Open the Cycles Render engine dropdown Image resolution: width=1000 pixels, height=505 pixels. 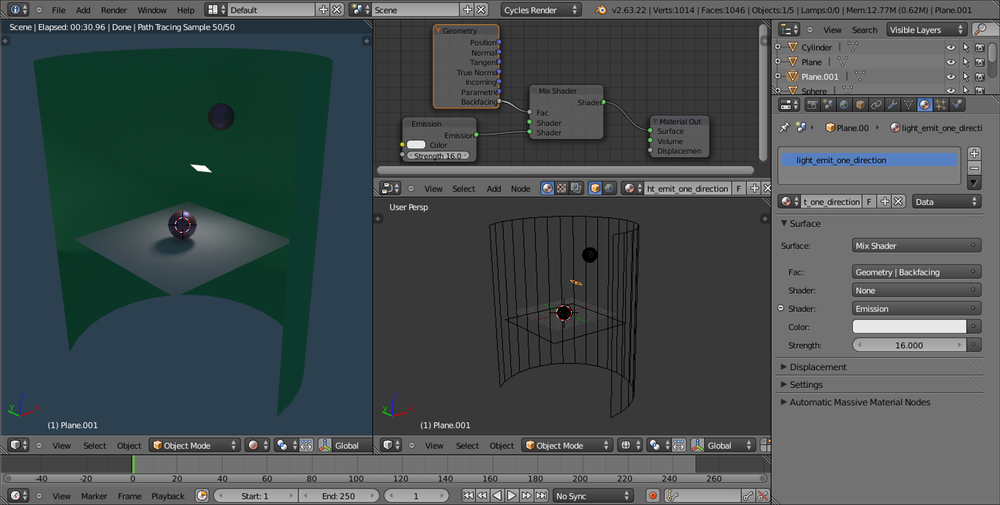[x=540, y=10]
